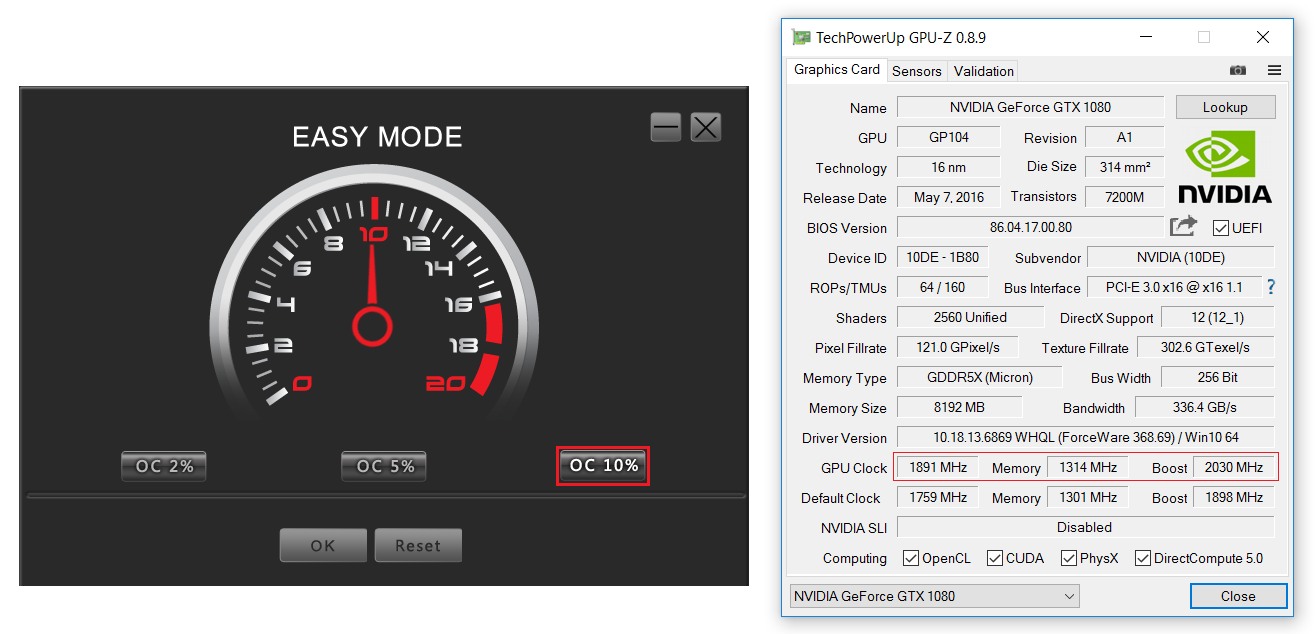Click overclocked Memory value 1314 MHz
The image size is (1316, 634).
pyautogui.click(x=1088, y=467)
